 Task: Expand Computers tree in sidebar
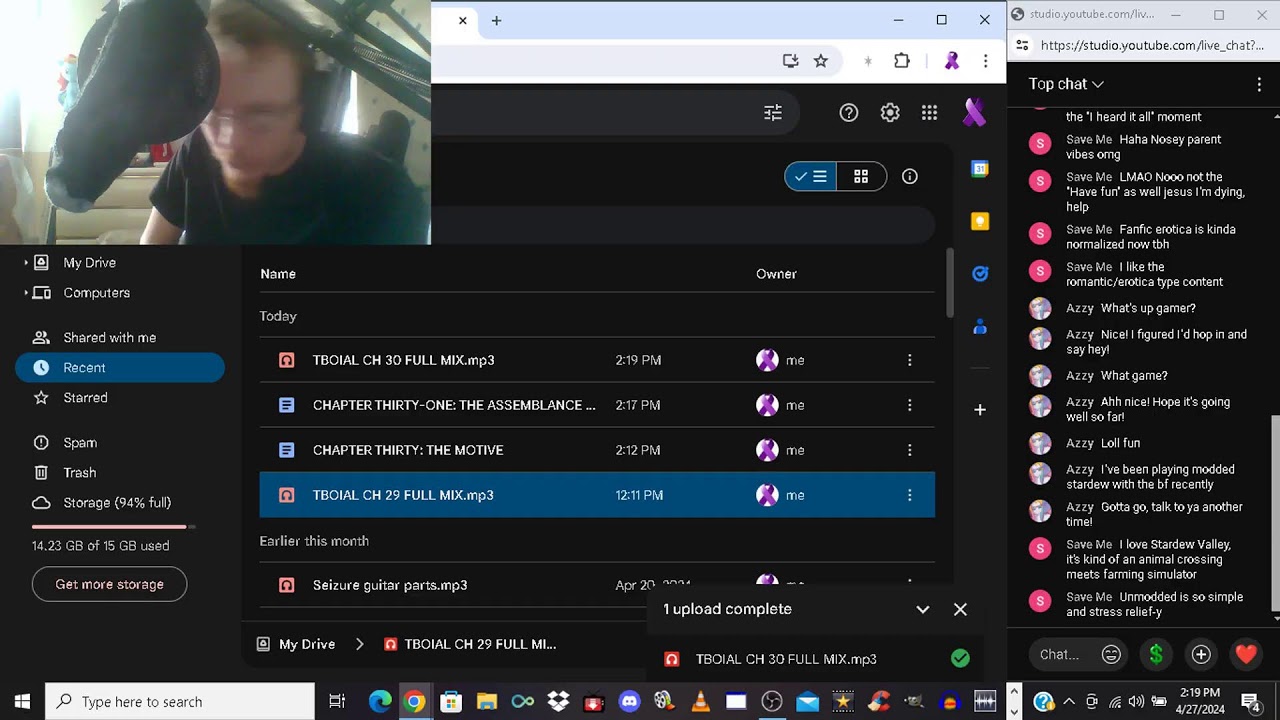pos(26,293)
